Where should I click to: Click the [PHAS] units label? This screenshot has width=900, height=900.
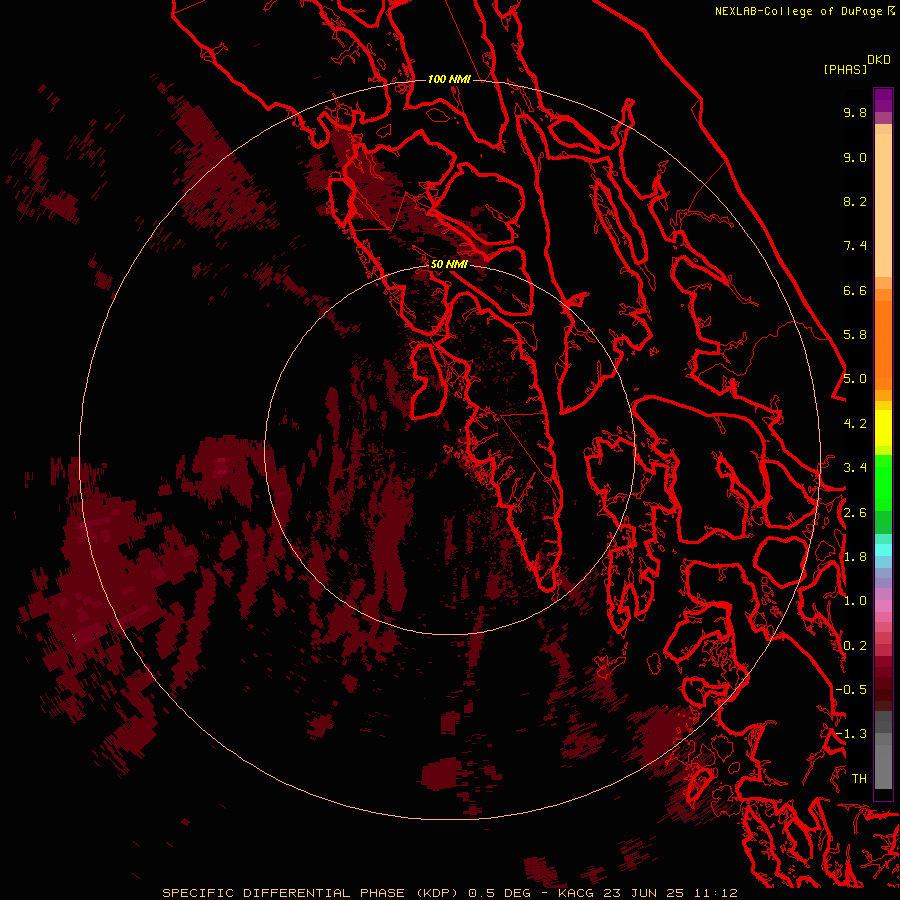(x=845, y=69)
